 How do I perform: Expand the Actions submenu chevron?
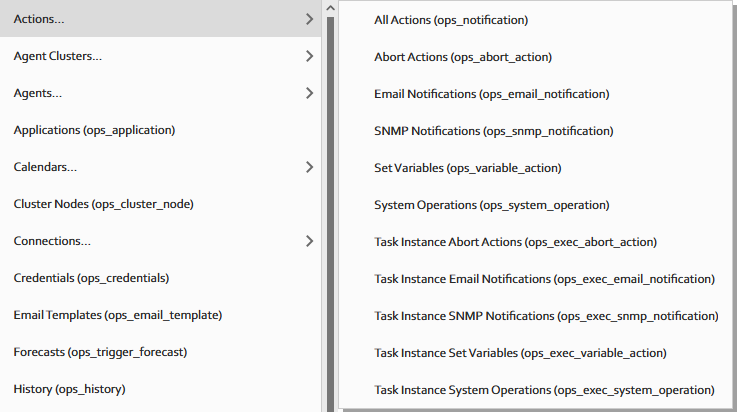309,19
